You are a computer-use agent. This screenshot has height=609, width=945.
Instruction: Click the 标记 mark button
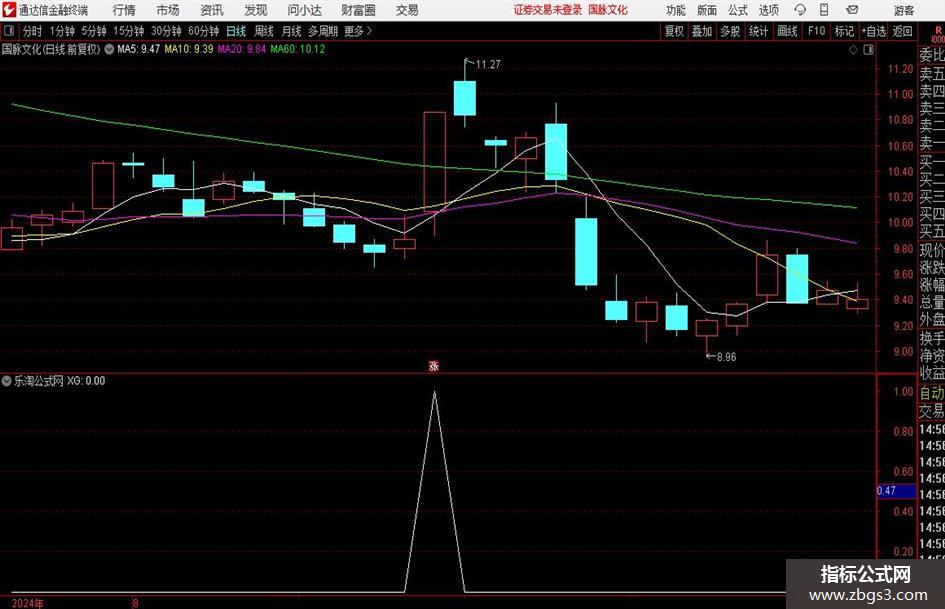[x=844, y=31]
